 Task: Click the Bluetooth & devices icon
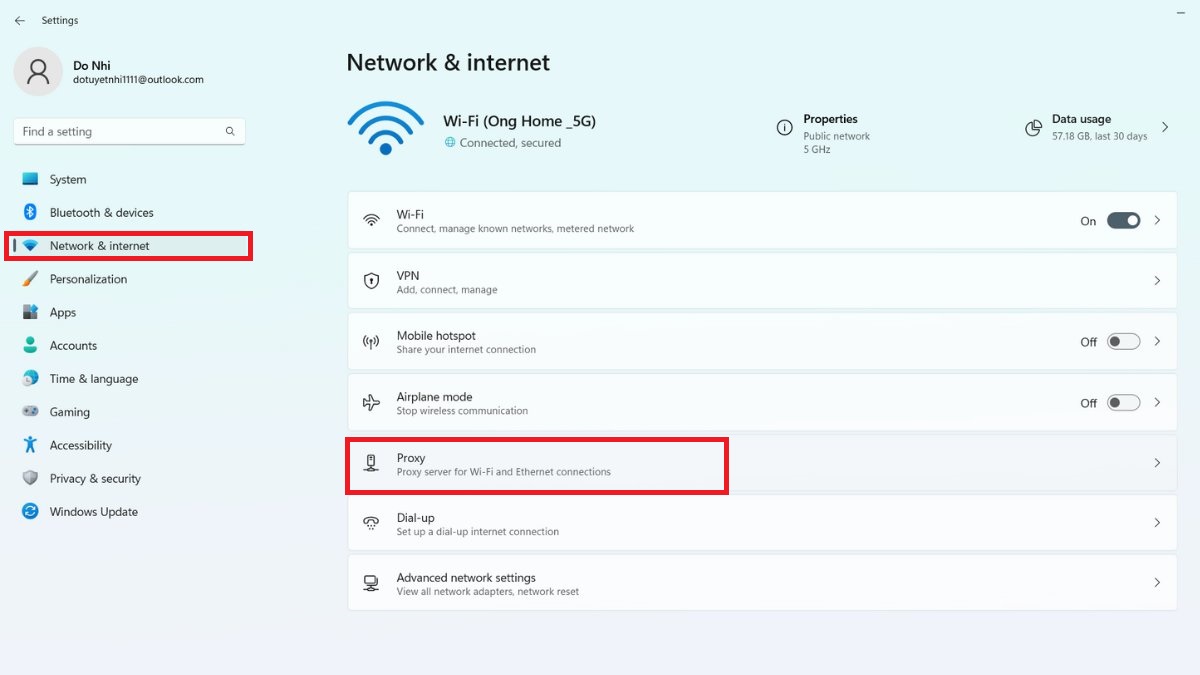point(30,212)
